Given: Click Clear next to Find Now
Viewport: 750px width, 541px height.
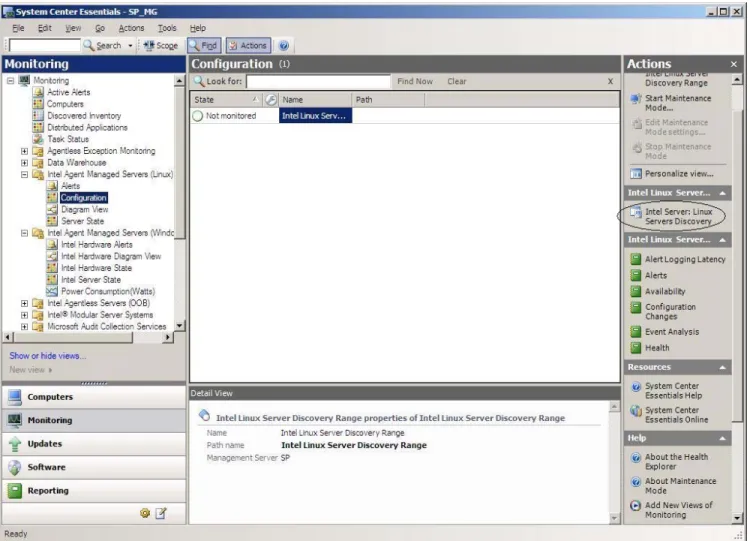Looking at the screenshot, I should 457,81.
